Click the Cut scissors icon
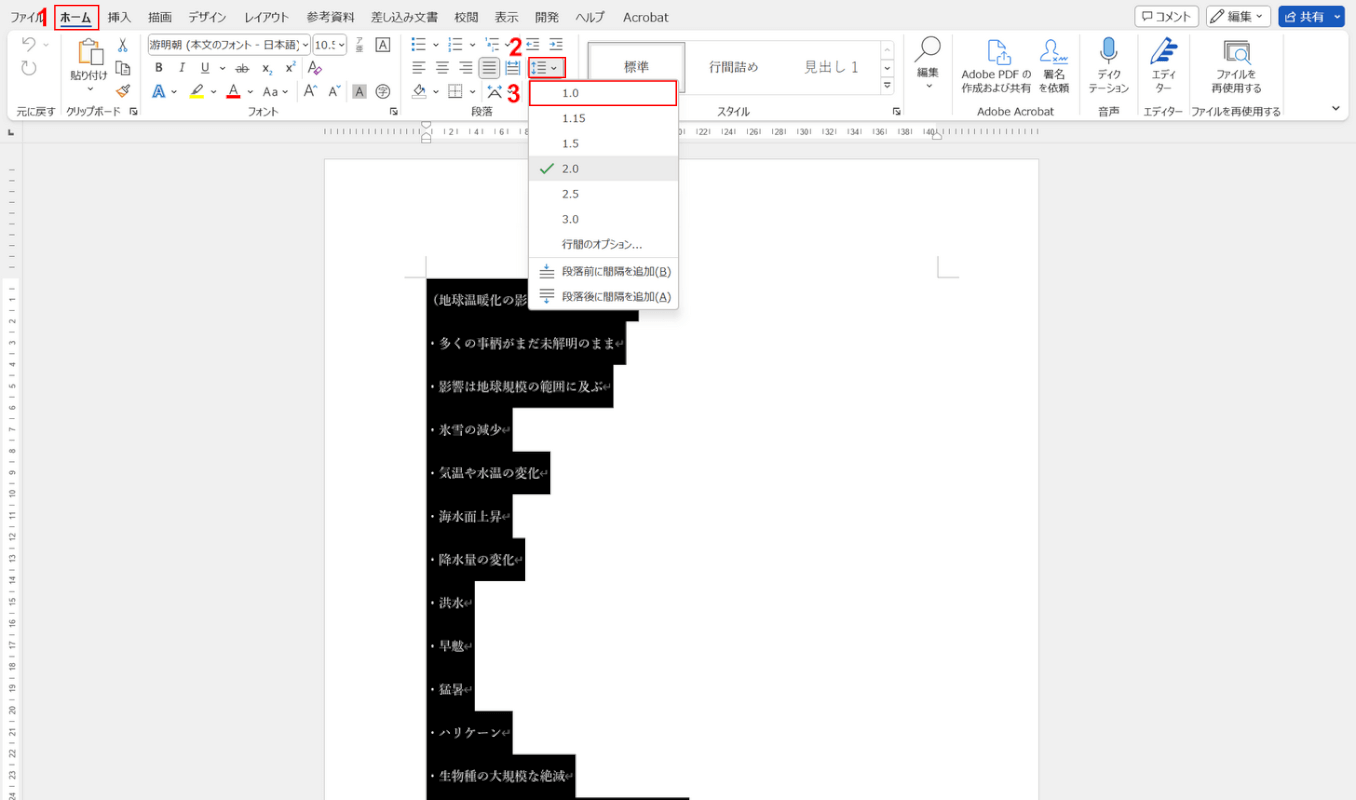This screenshot has width=1356, height=800. pyautogui.click(x=123, y=45)
